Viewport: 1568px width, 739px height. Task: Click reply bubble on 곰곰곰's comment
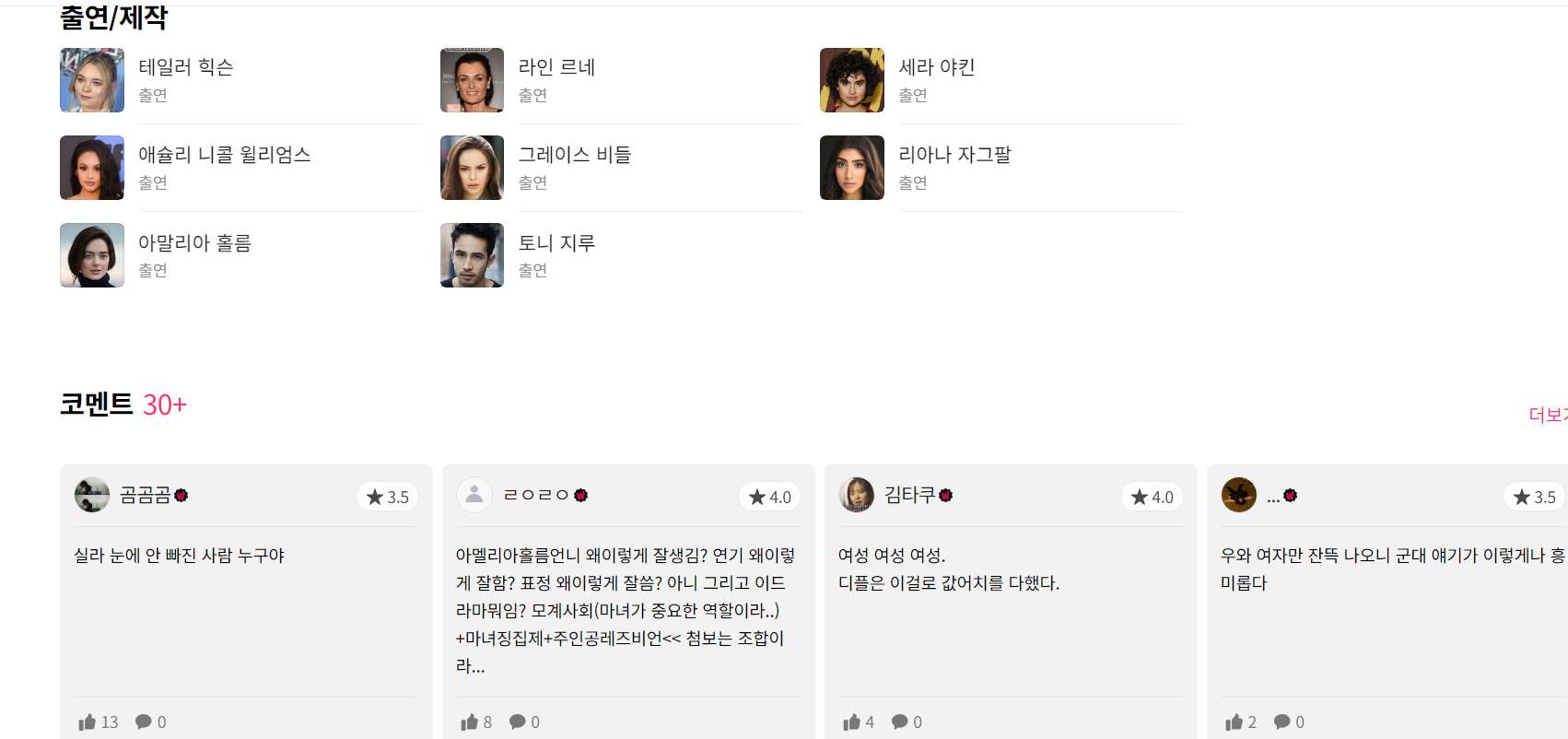144,721
